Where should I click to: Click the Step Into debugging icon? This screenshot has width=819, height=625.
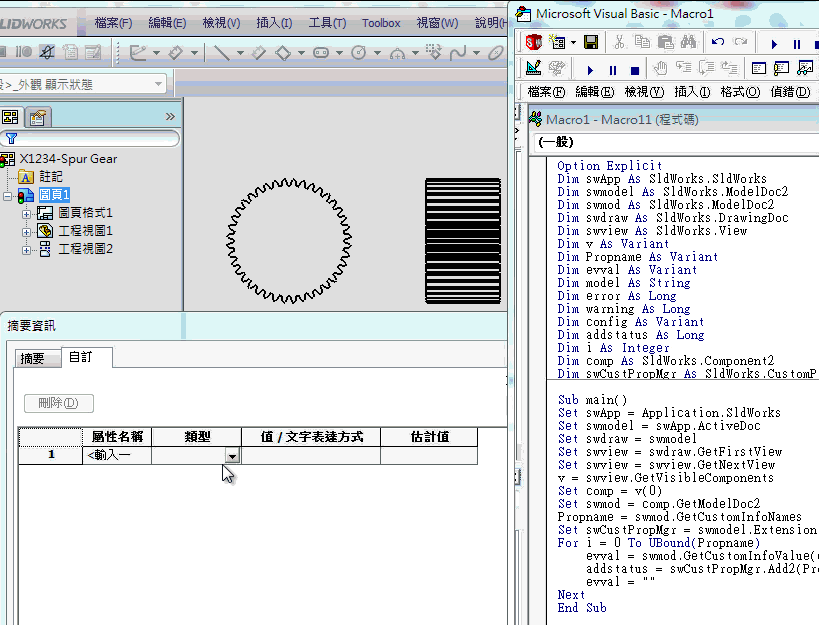point(682,67)
